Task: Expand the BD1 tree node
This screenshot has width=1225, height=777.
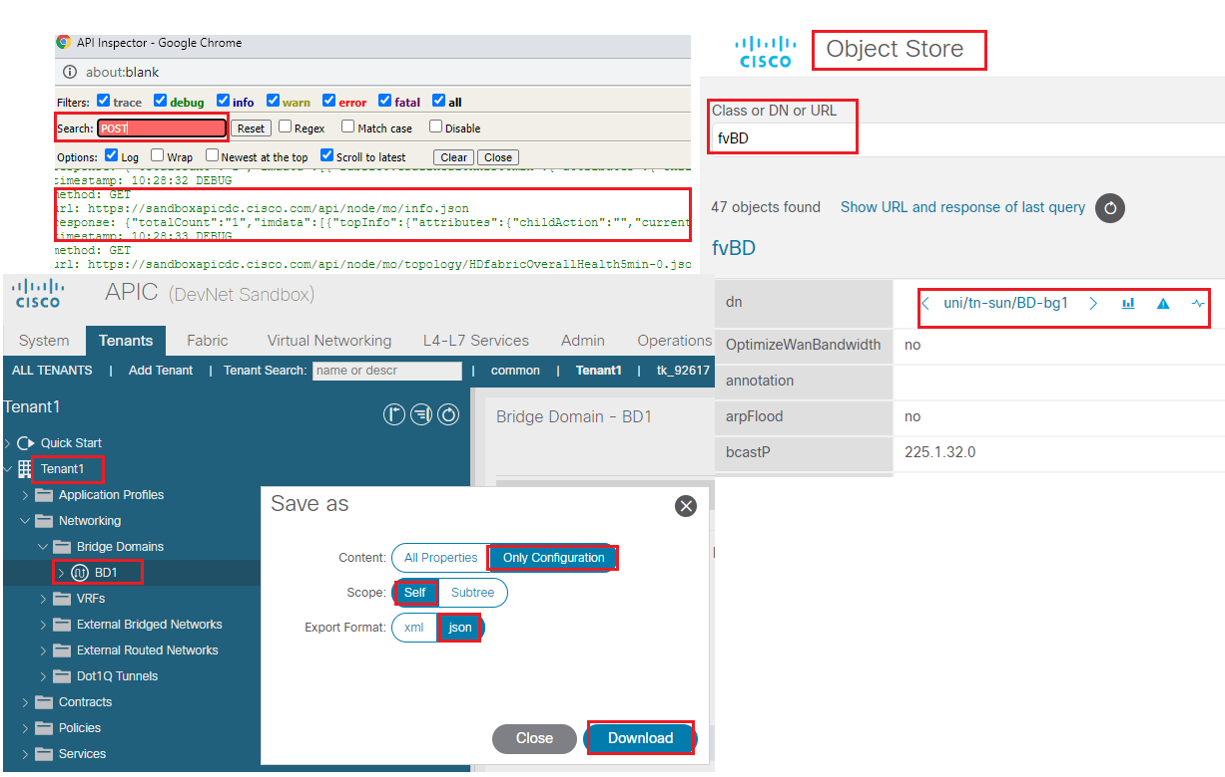Action: (x=61, y=573)
